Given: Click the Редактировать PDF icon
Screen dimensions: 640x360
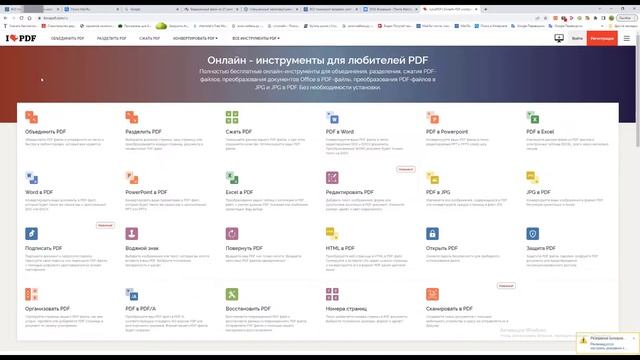Looking at the screenshot, I should click(x=332, y=178).
